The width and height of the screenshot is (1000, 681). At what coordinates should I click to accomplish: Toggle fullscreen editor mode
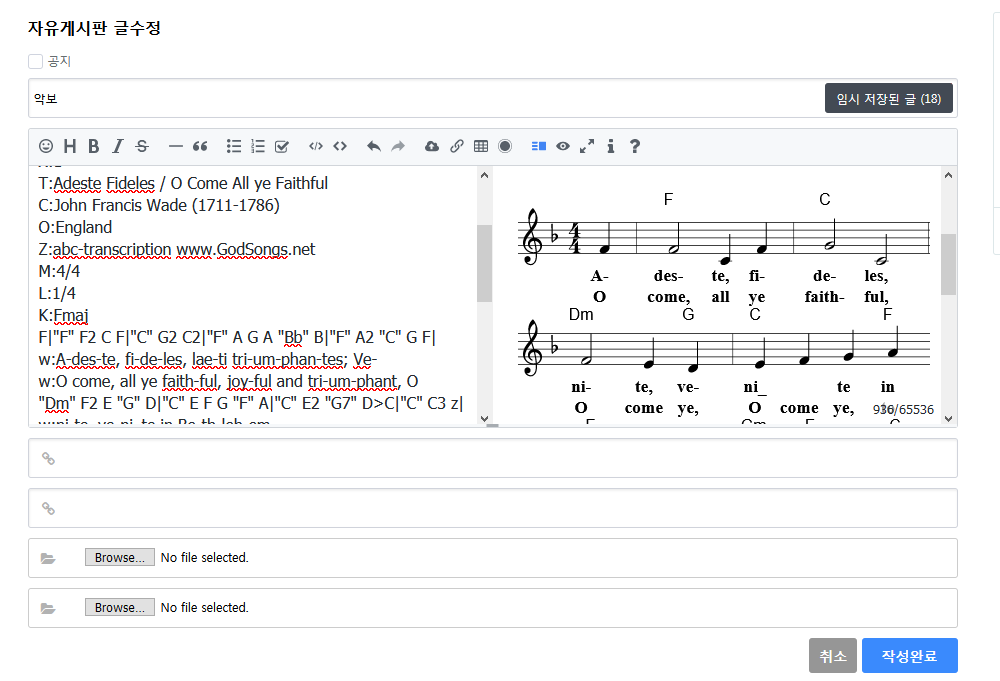tap(587, 146)
